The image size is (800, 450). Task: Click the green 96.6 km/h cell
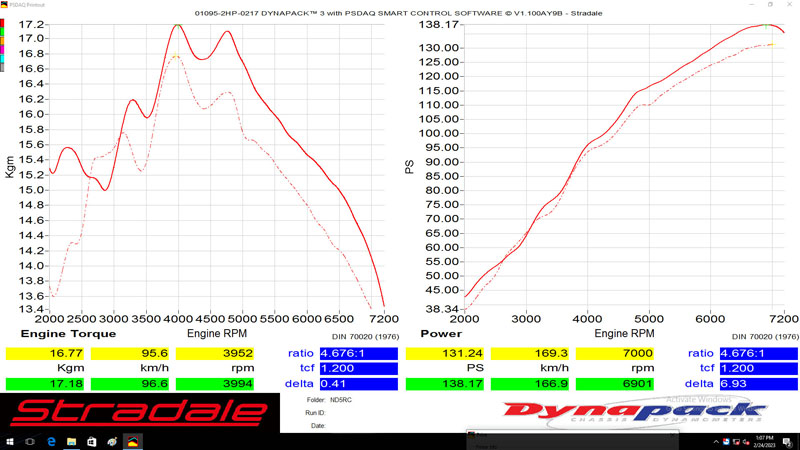click(x=130, y=384)
